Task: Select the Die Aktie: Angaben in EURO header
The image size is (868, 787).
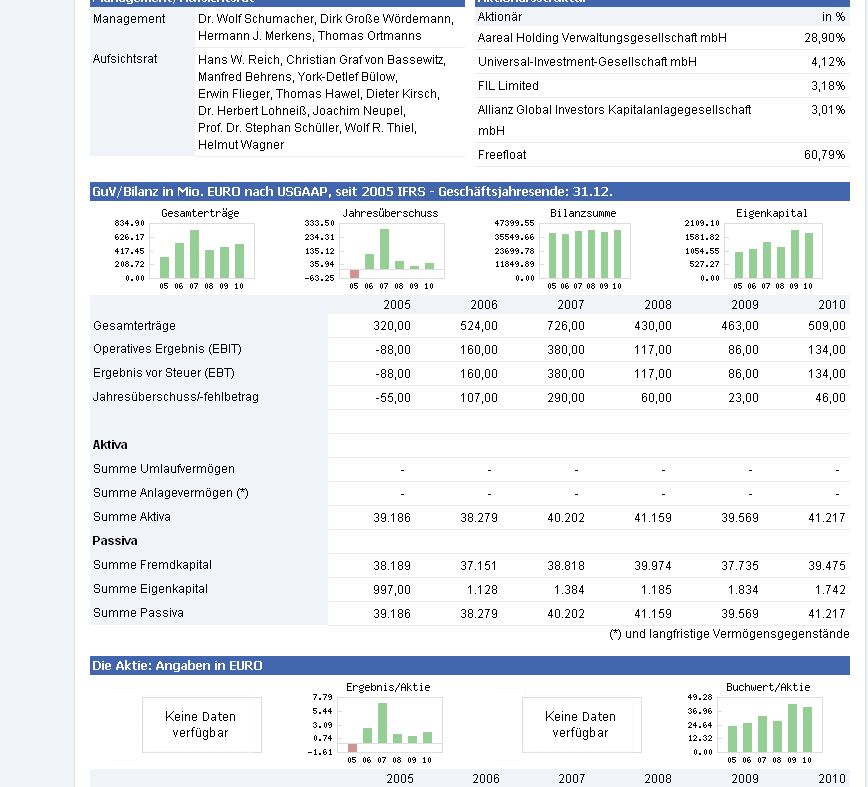Action: 469,665
